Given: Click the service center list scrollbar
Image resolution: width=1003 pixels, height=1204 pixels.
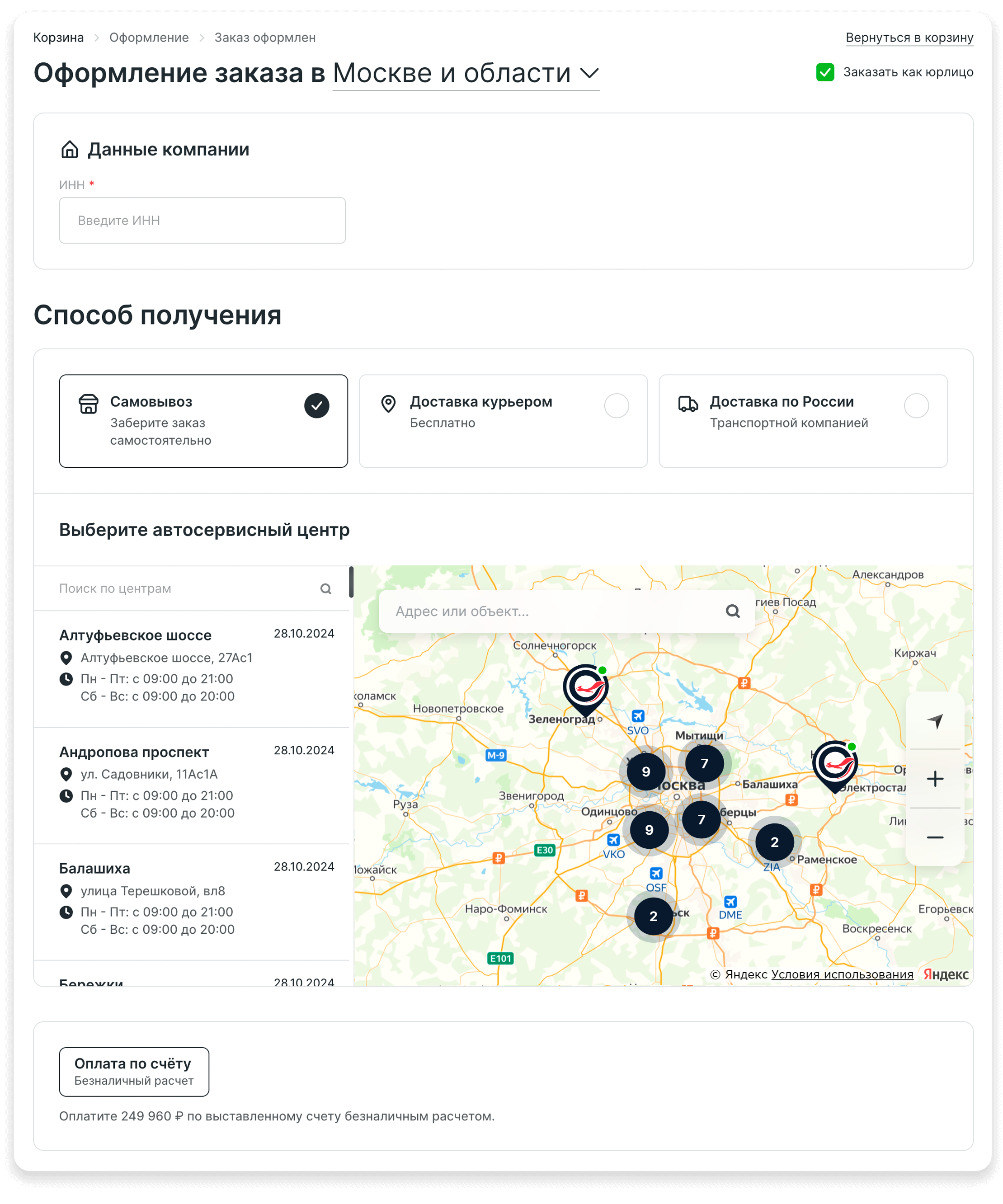Looking at the screenshot, I should click(351, 583).
